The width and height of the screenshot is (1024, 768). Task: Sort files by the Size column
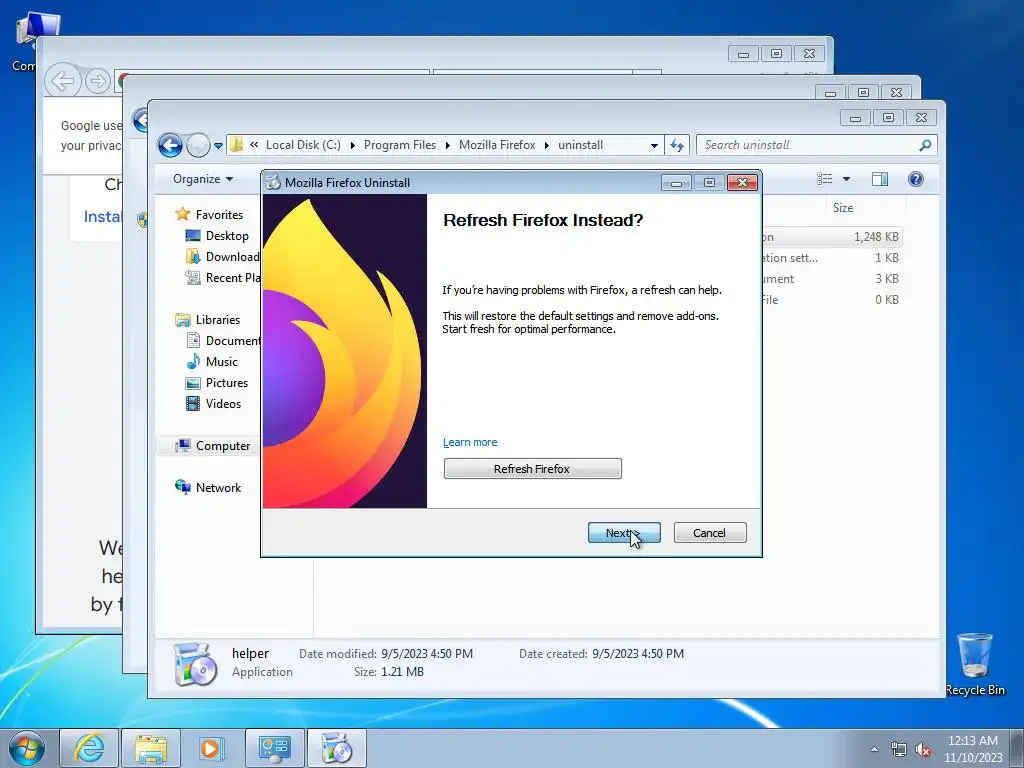[842, 208]
